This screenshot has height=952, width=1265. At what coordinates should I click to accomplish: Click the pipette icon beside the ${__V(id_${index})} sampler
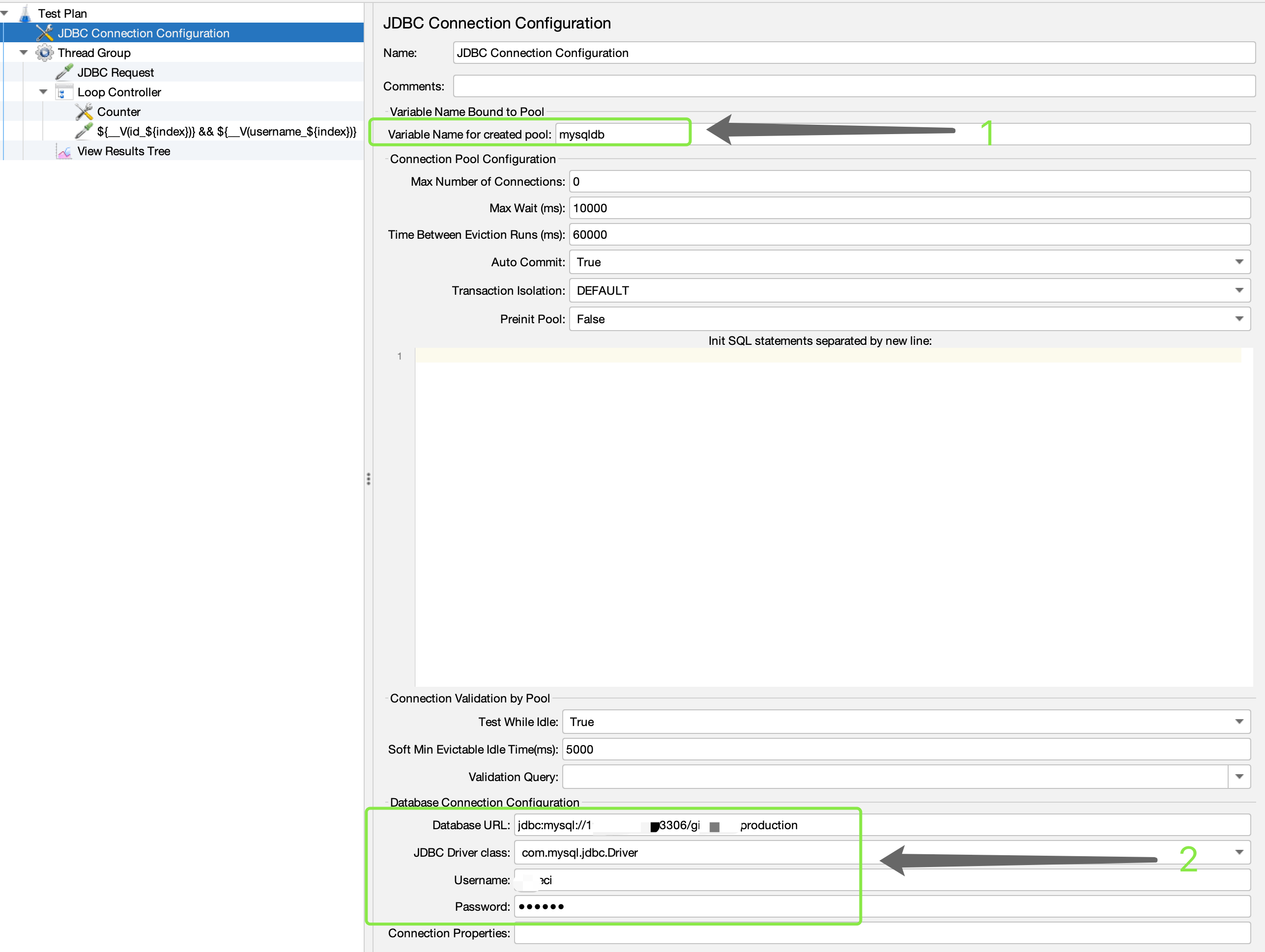(84, 132)
